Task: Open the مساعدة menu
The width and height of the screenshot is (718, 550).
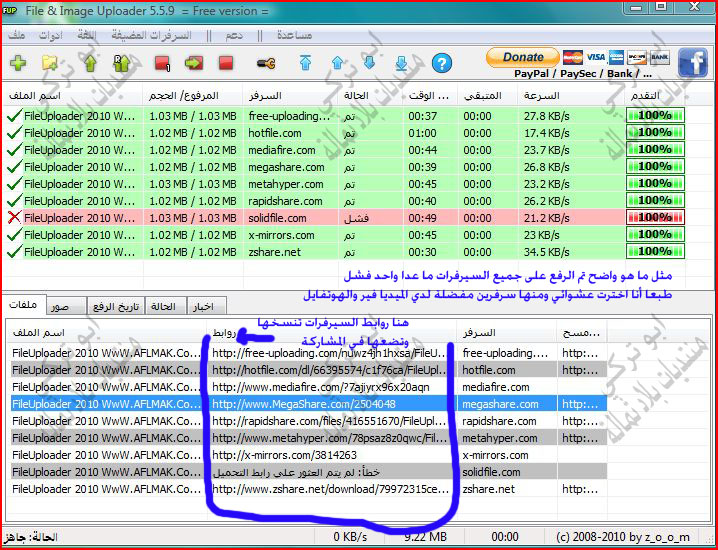Action: (294, 35)
